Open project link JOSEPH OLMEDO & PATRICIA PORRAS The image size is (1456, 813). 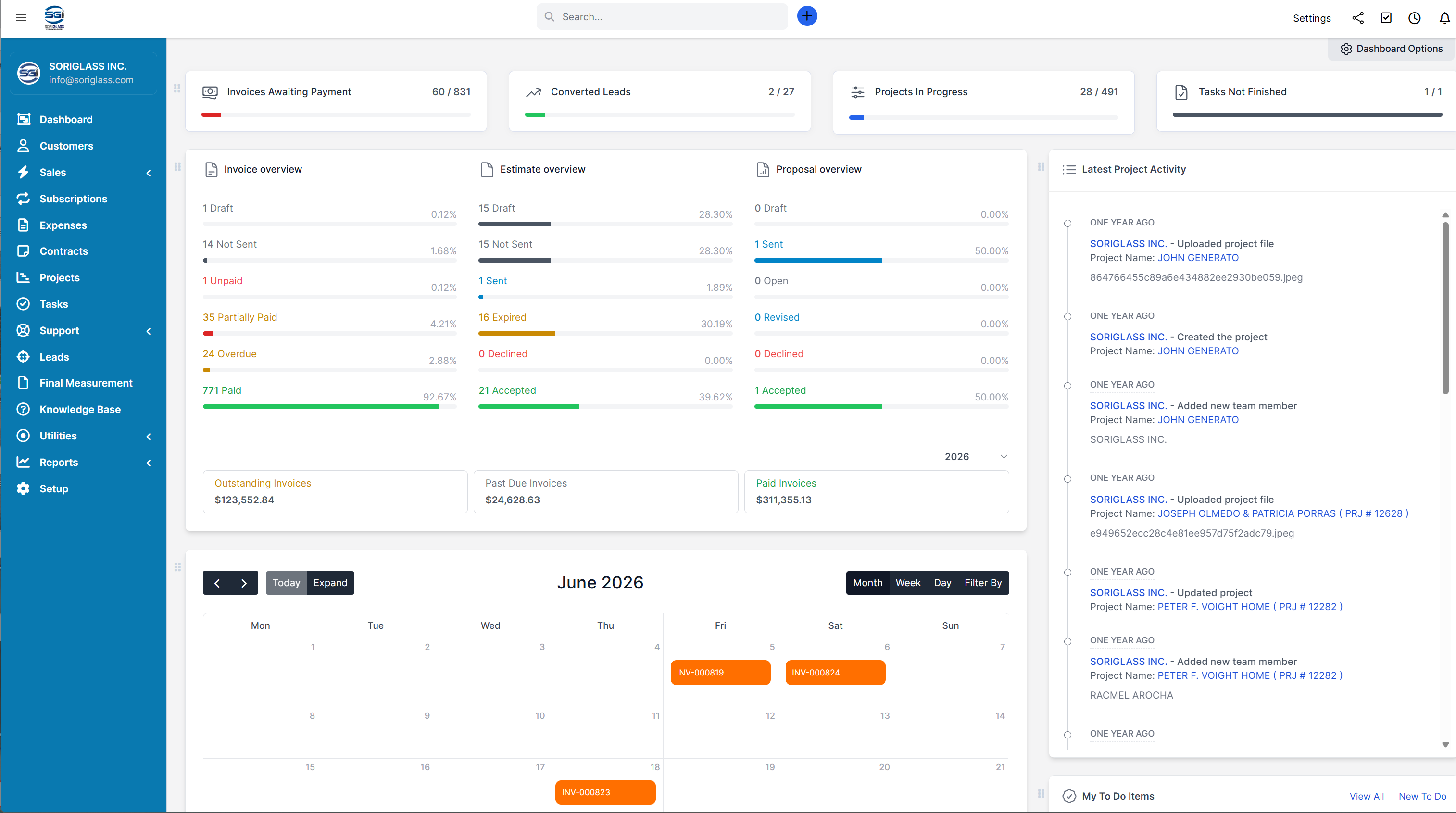click(1282, 513)
